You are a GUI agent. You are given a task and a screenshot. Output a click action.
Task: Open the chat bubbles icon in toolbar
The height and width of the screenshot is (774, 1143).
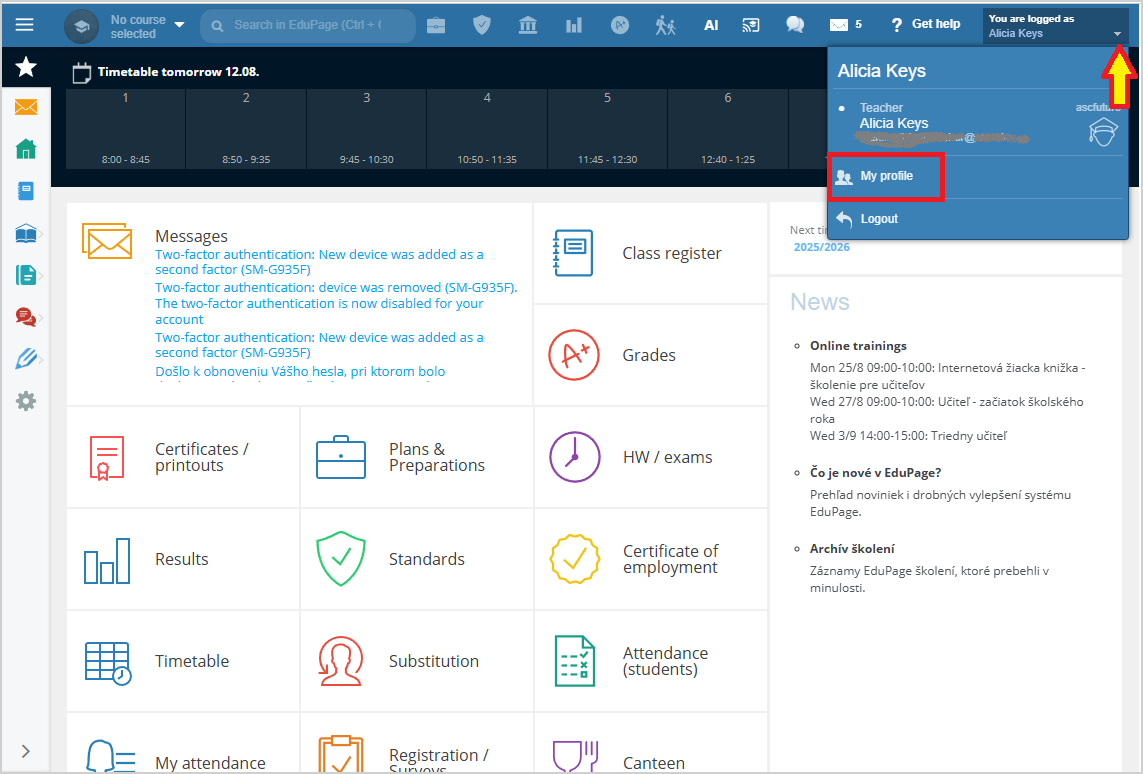point(795,25)
